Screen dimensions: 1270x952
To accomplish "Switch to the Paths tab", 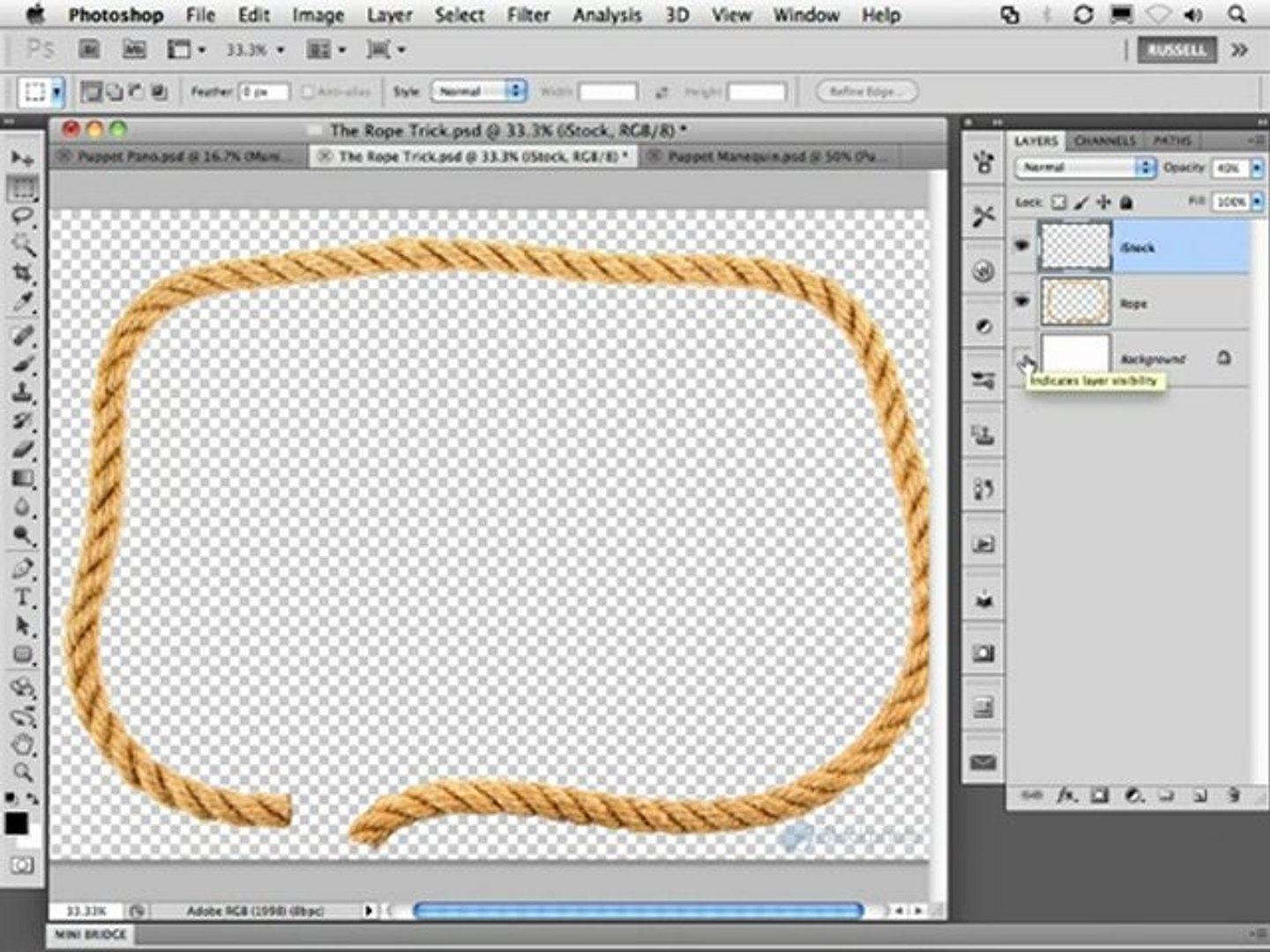I will (x=1172, y=141).
